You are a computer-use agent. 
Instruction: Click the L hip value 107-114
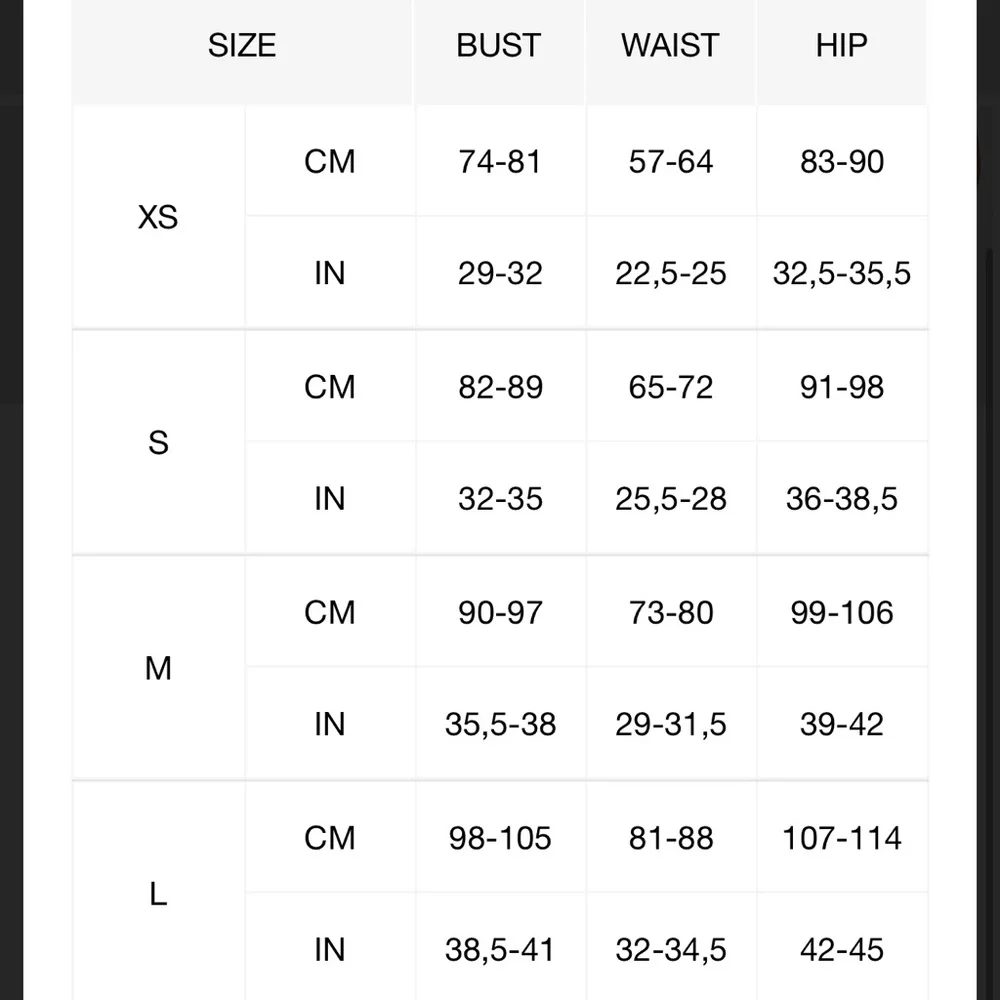pyautogui.click(x=842, y=838)
